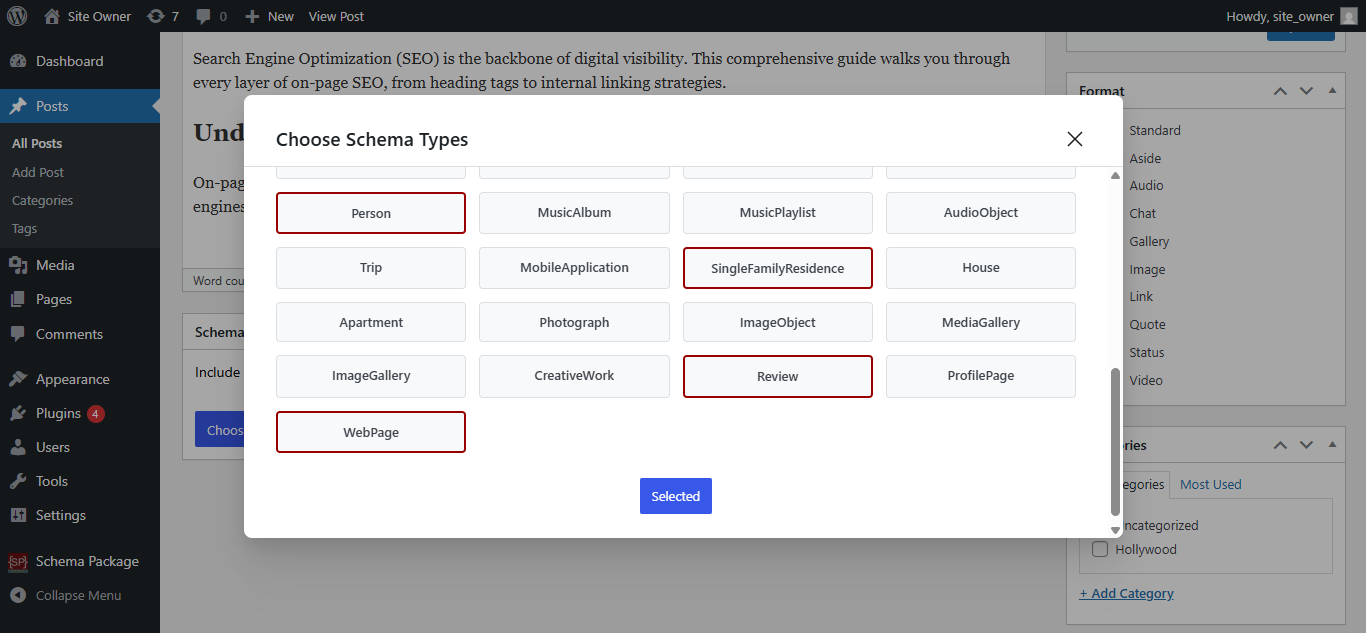Image resolution: width=1366 pixels, height=633 pixels.
Task: Move the Format panel down
Action: click(x=1306, y=91)
